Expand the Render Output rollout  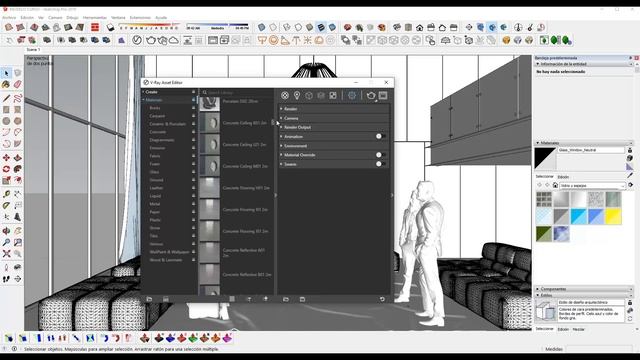pyautogui.click(x=334, y=127)
